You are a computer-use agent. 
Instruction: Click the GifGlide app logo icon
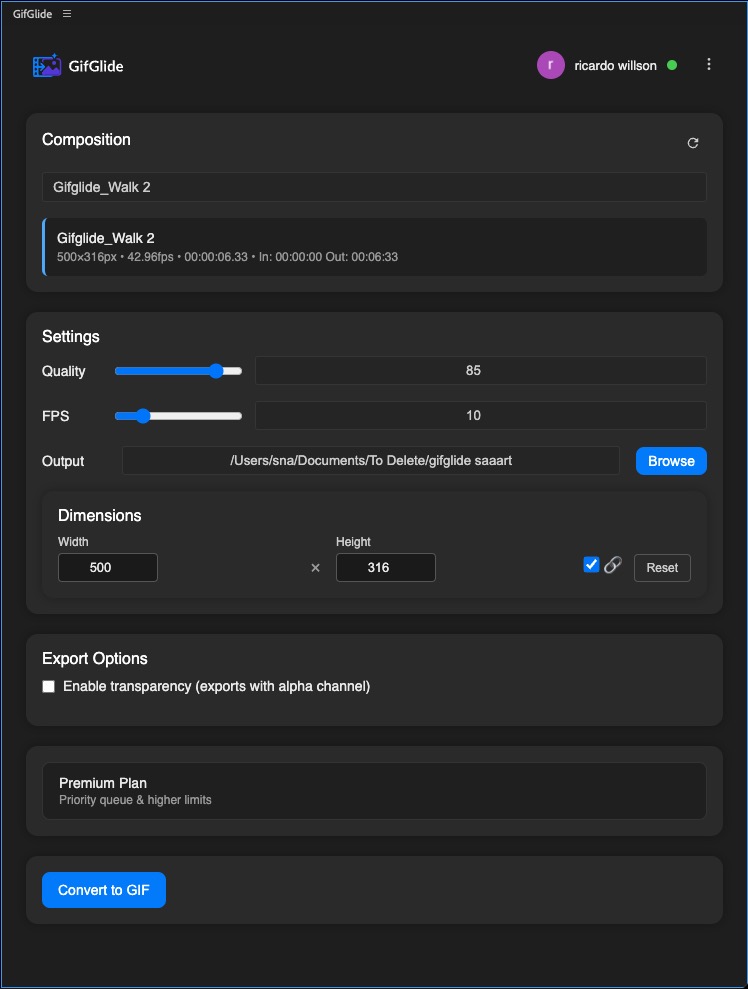point(45,65)
